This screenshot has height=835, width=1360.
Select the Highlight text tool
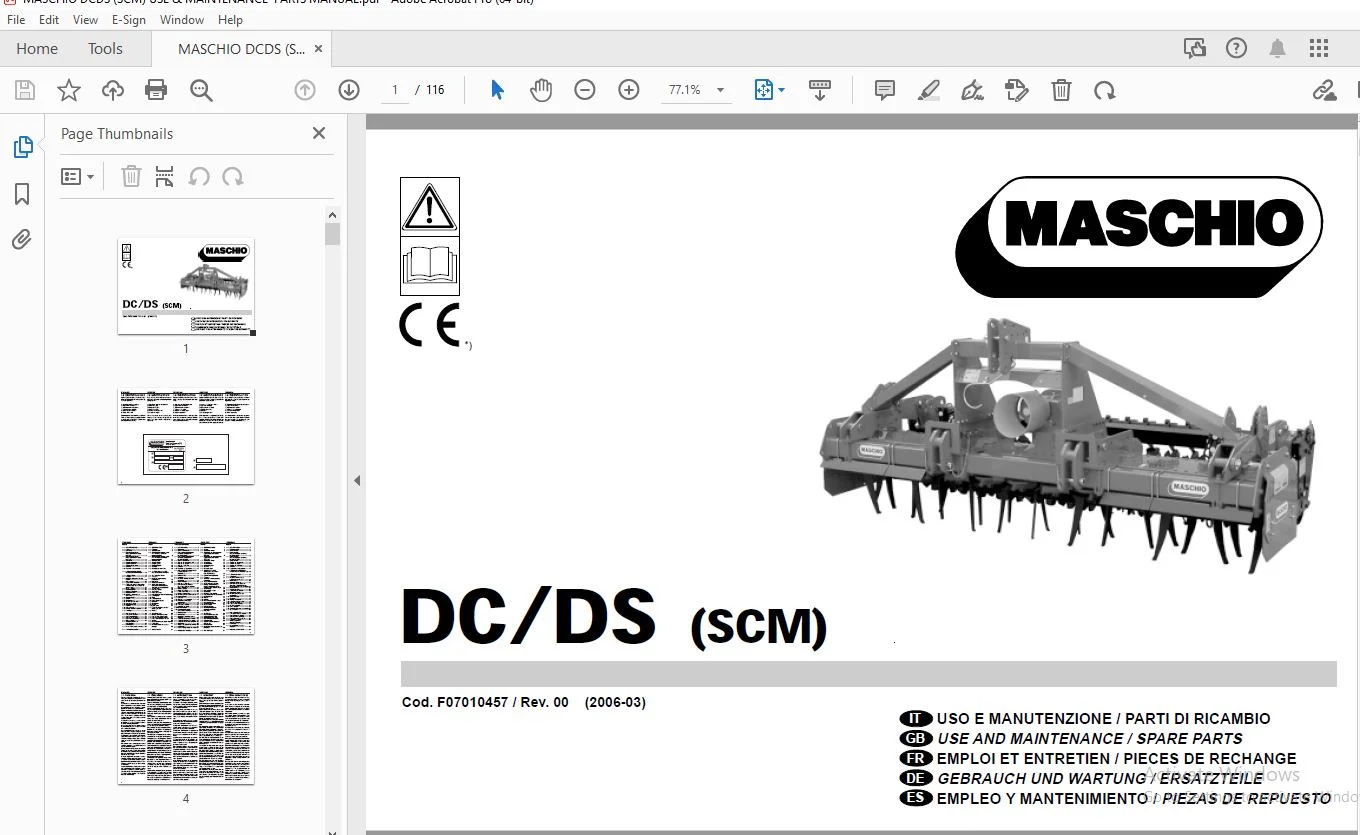pyautogui.click(x=929, y=90)
